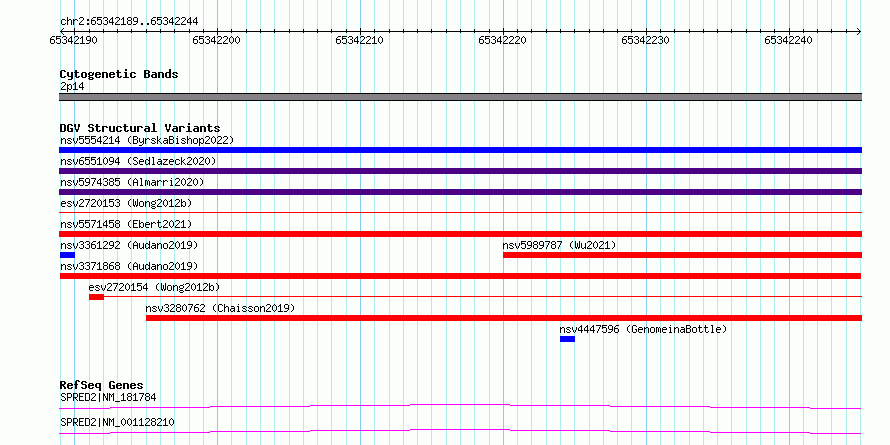The height and width of the screenshot is (445, 890).
Task: Click the chr2:65342189..65342244 region label
Action: click(129, 22)
